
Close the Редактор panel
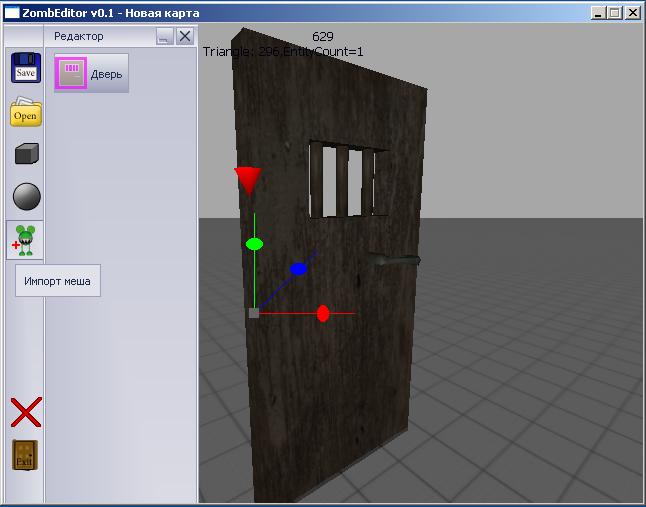click(184, 36)
